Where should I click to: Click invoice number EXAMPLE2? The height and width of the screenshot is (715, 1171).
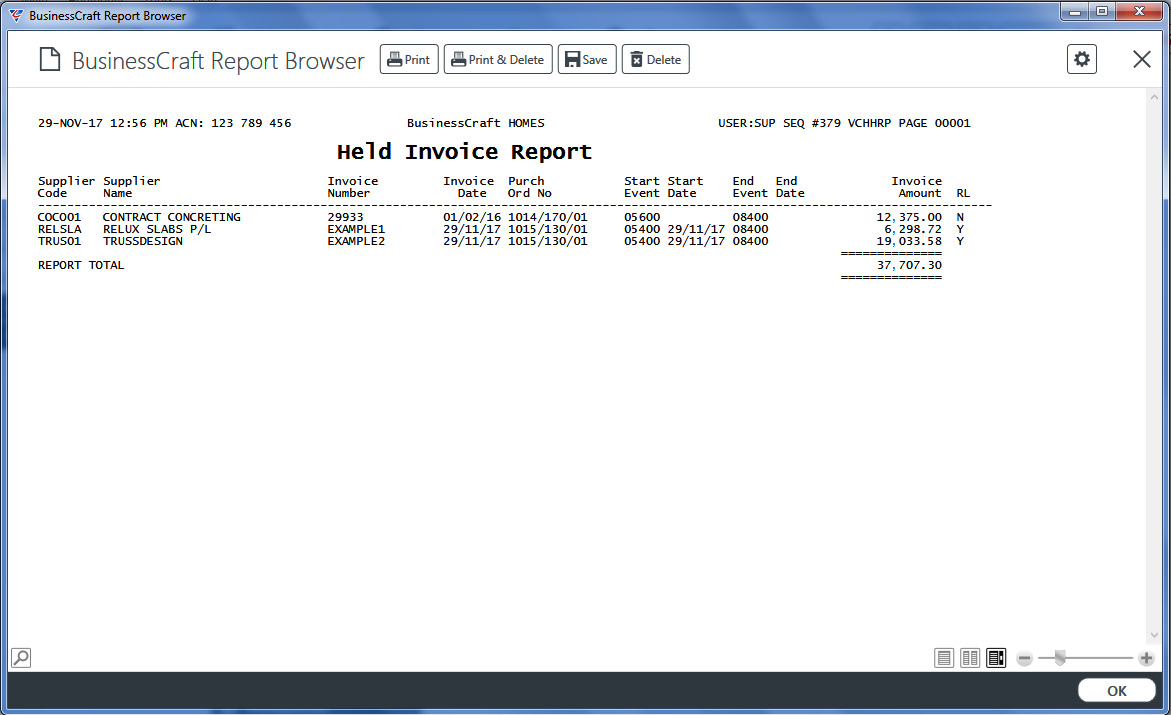pos(356,241)
